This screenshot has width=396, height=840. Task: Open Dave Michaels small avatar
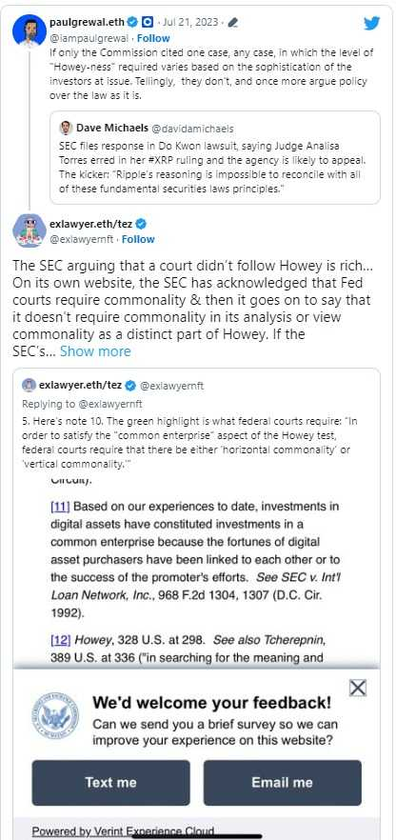[66, 128]
